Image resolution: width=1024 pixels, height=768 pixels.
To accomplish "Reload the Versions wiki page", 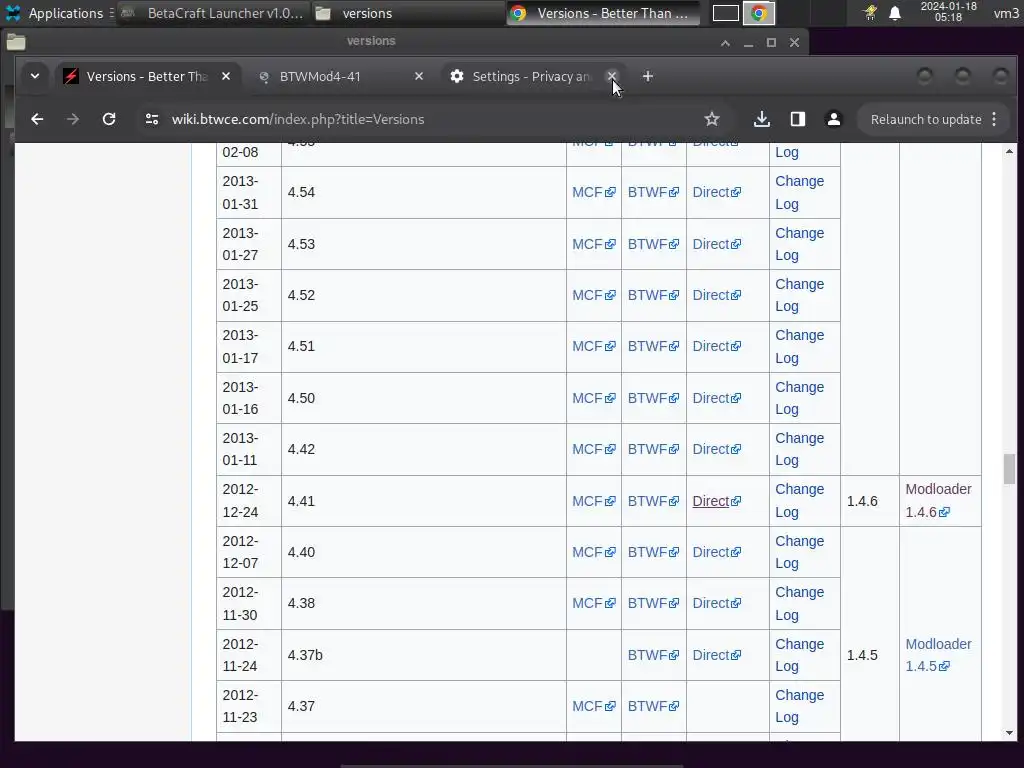I will pyautogui.click(x=109, y=119).
